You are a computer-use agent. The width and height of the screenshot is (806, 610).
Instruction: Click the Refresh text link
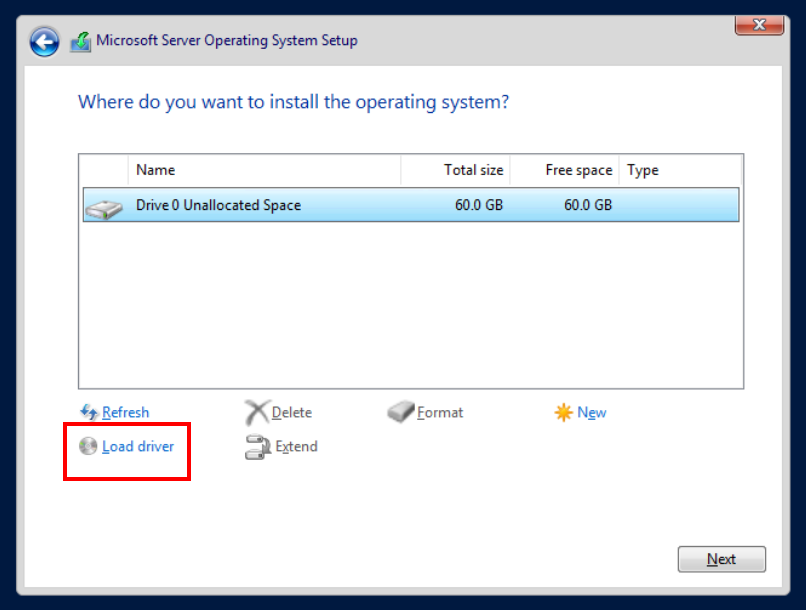pos(125,412)
